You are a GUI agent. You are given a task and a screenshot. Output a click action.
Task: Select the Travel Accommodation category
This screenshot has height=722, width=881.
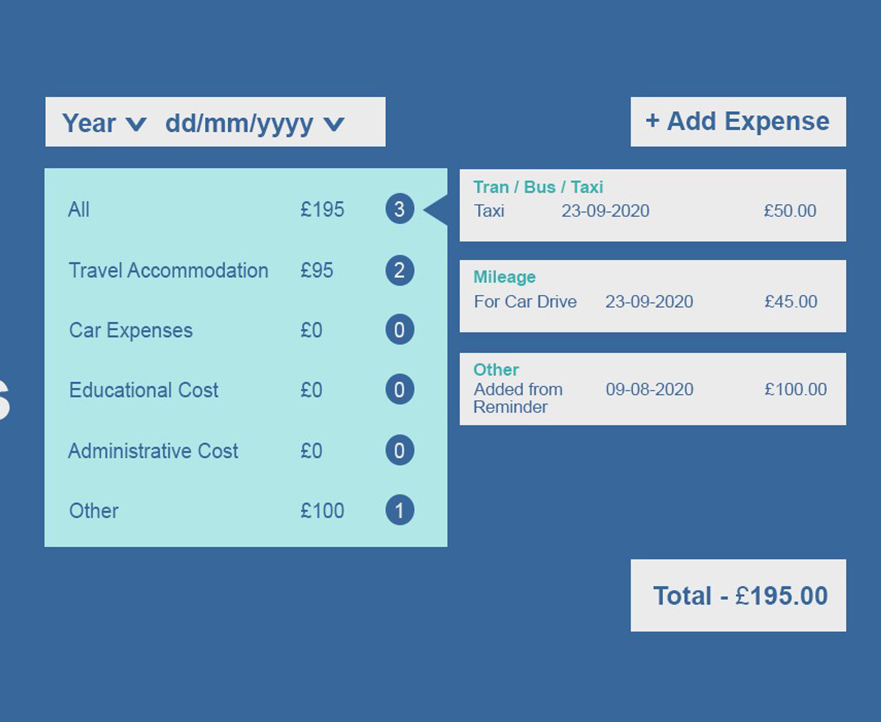click(168, 270)
